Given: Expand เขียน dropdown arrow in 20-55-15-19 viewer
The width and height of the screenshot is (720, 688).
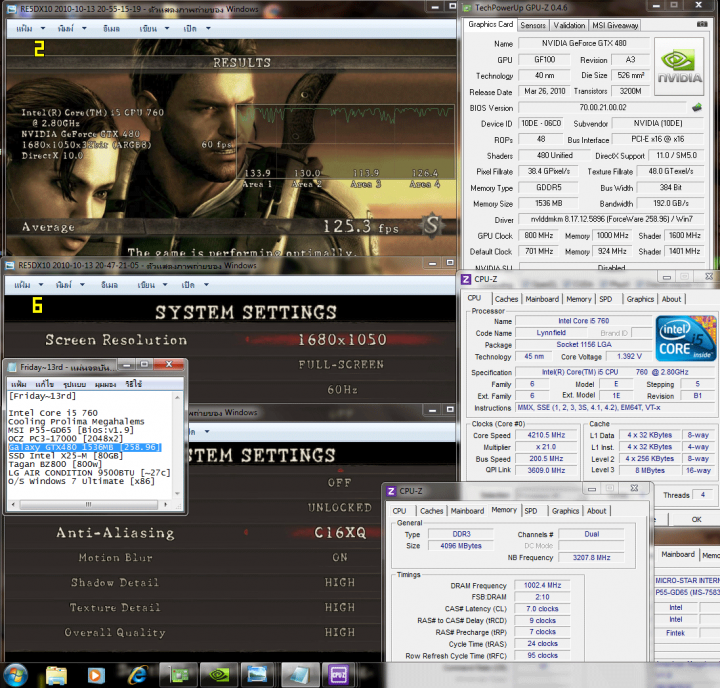Looking at the screenshot, I should pos(167,28).
